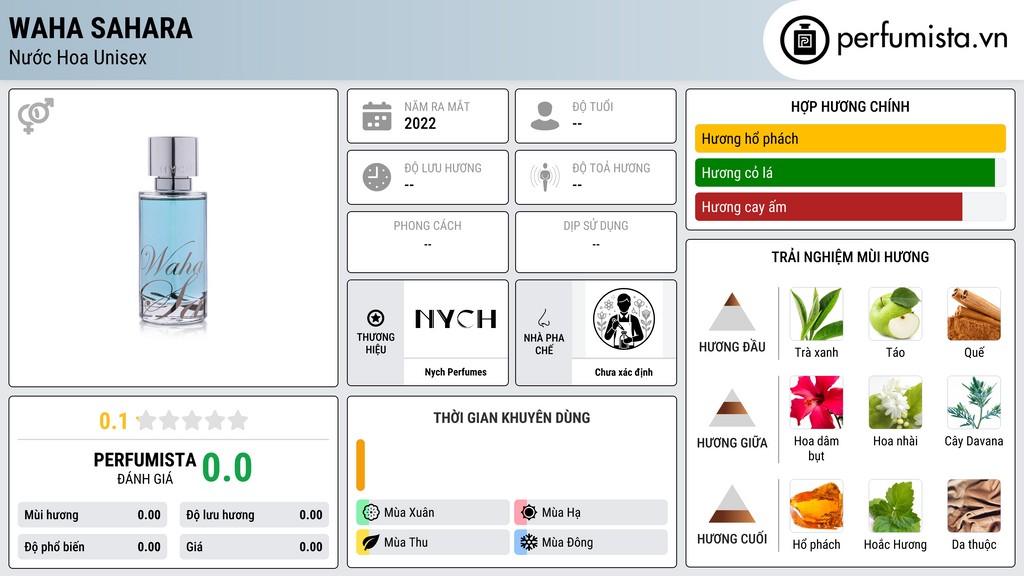Select the Hoắc Hương patchouli note image
Viewport: 1024px width, 576px height.
point(895,506)
